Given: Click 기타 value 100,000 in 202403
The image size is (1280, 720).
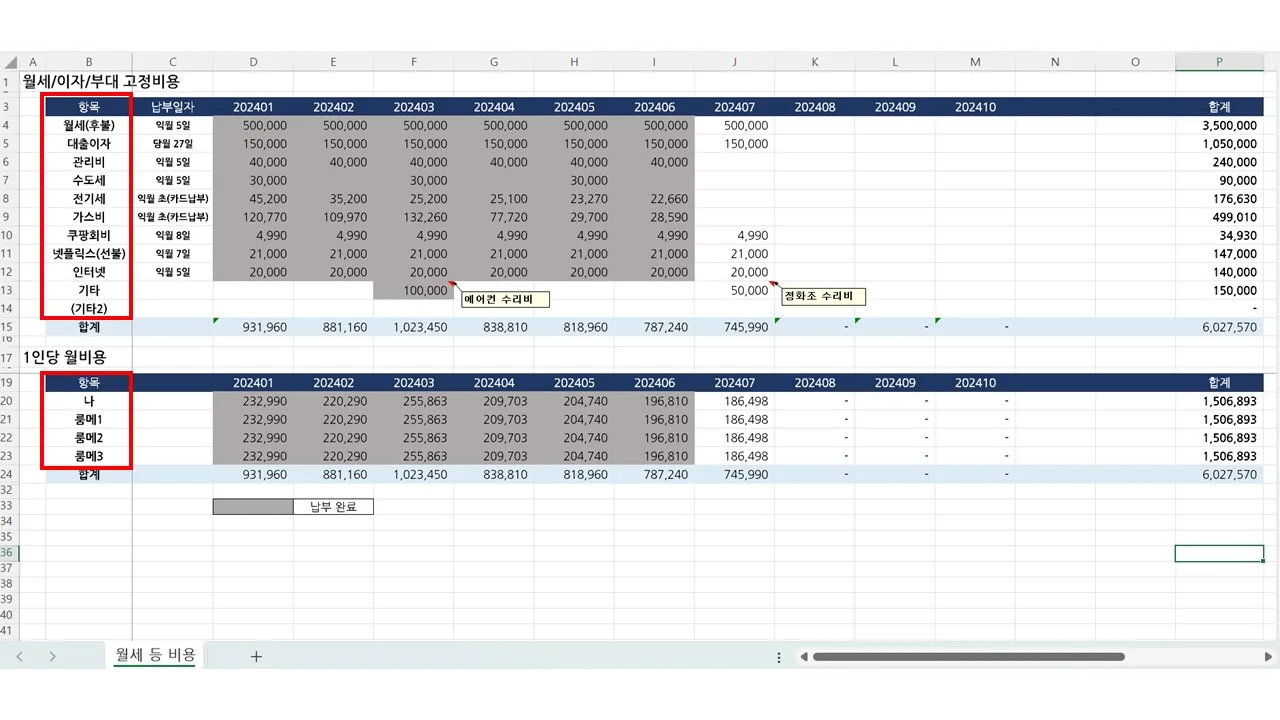Looking at the screenshot, I should [x=413, y=290].
